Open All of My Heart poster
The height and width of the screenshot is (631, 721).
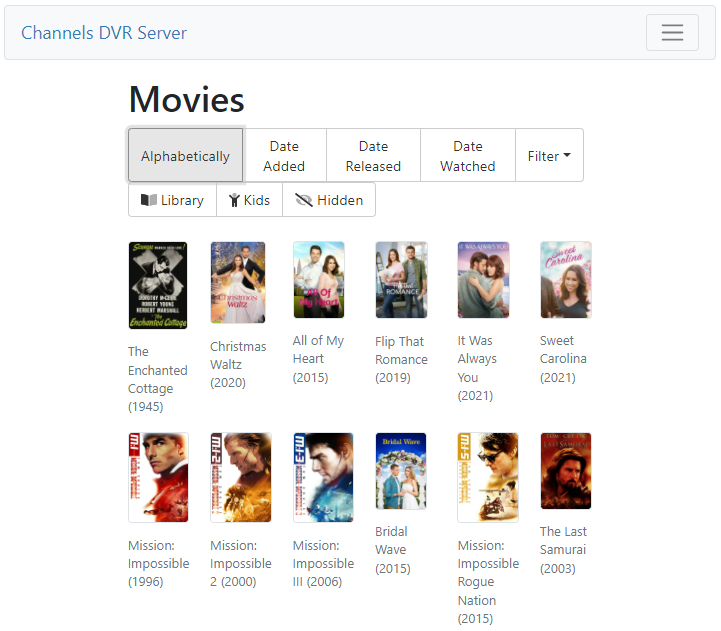[x=318, y=280]
